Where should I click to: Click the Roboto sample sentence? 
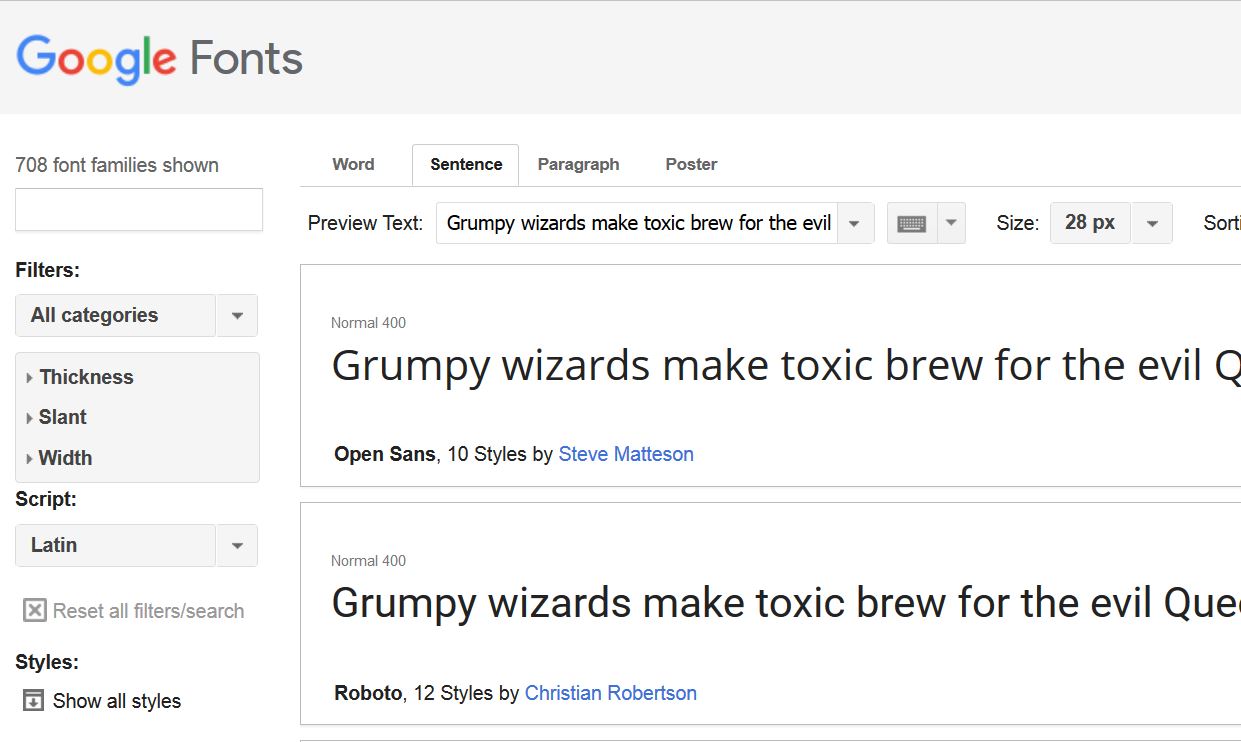786,605
